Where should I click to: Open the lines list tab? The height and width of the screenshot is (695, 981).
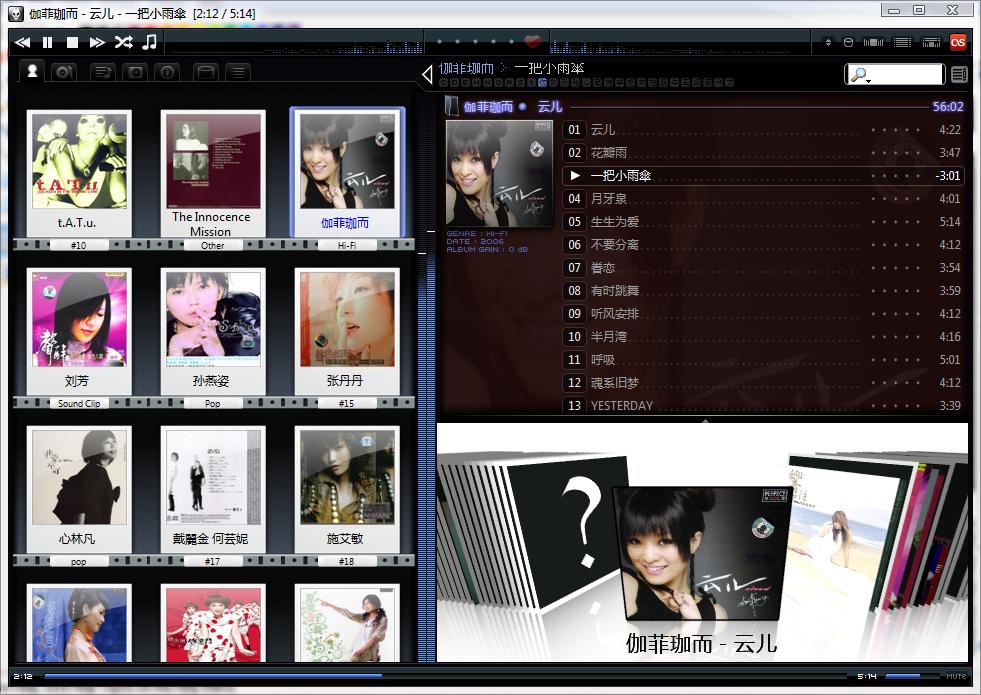(238, 73)
